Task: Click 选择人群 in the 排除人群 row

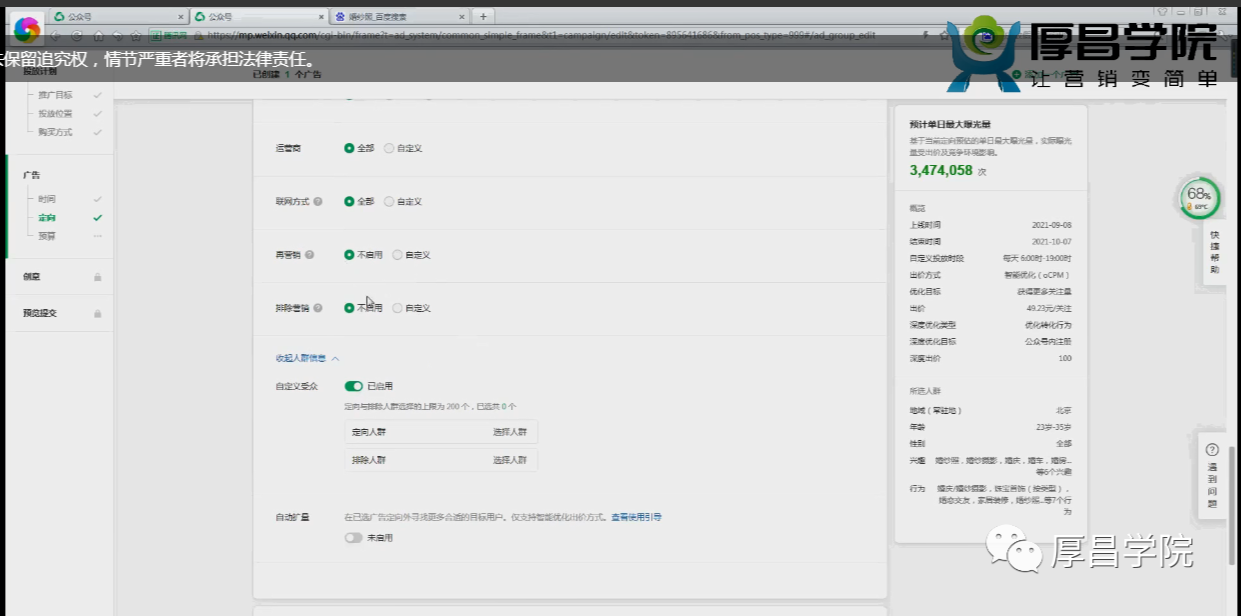Action: click(509, 460)
